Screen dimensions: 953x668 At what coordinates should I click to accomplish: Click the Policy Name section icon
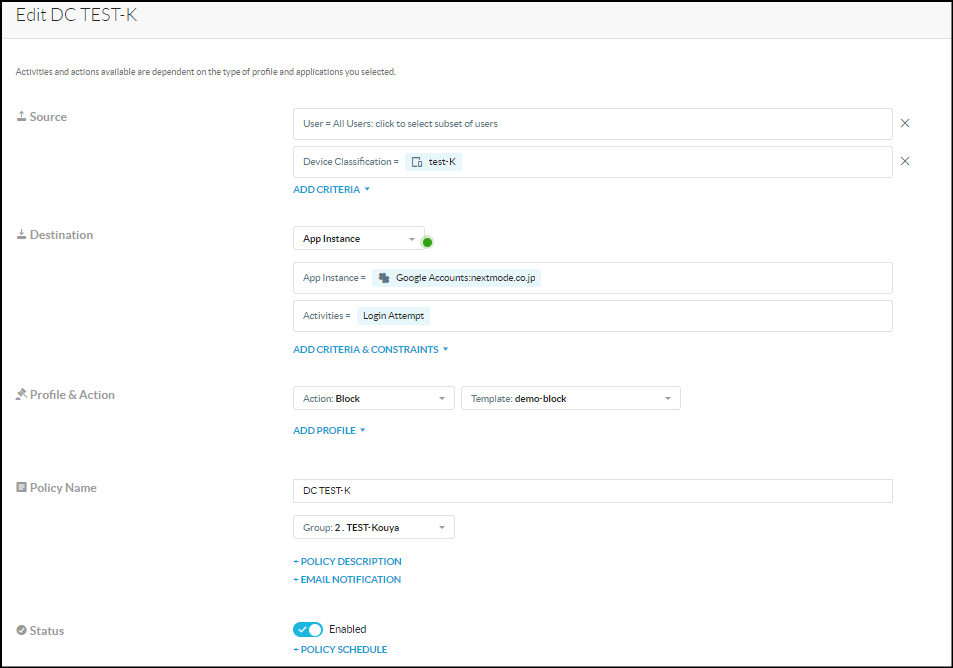coord(21,488)
